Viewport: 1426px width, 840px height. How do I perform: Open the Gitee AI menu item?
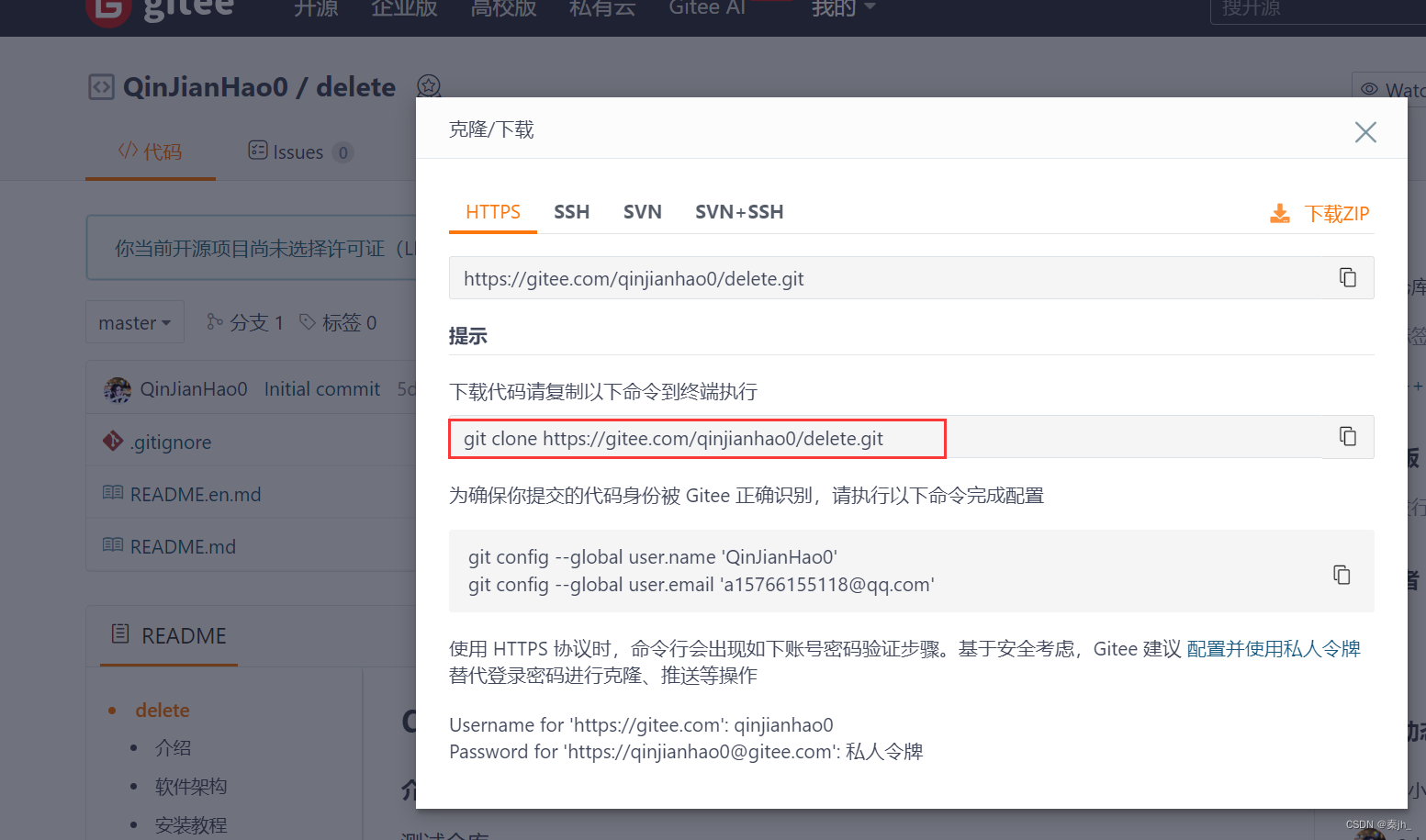tap(707, 9)
